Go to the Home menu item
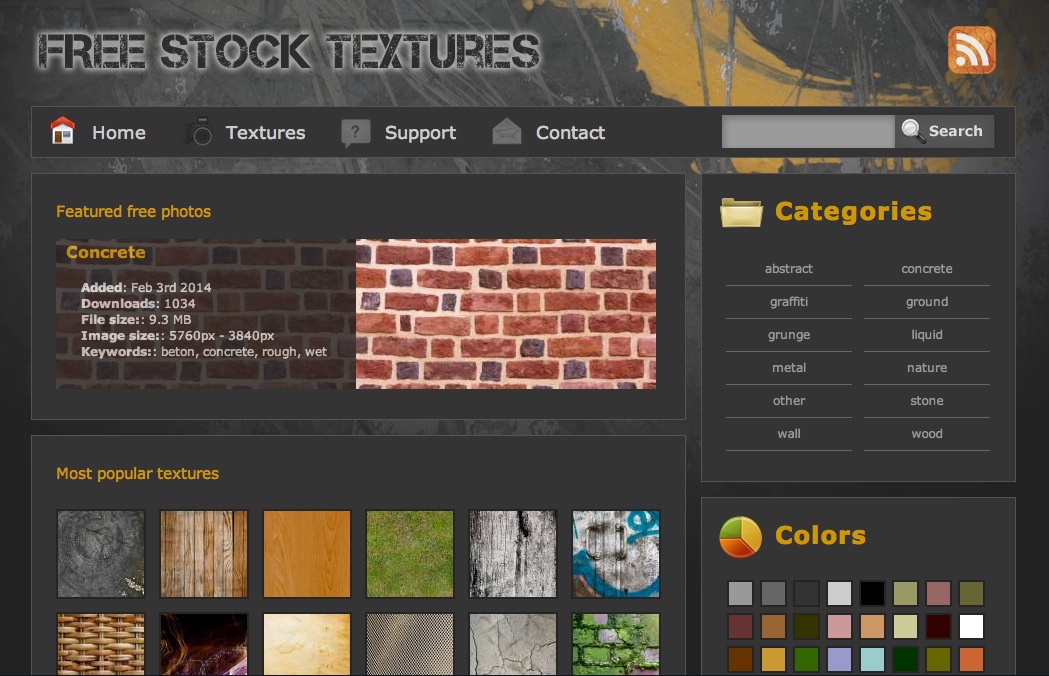Viewport: 1049px width, 676px height. click(x=118, y=133)
